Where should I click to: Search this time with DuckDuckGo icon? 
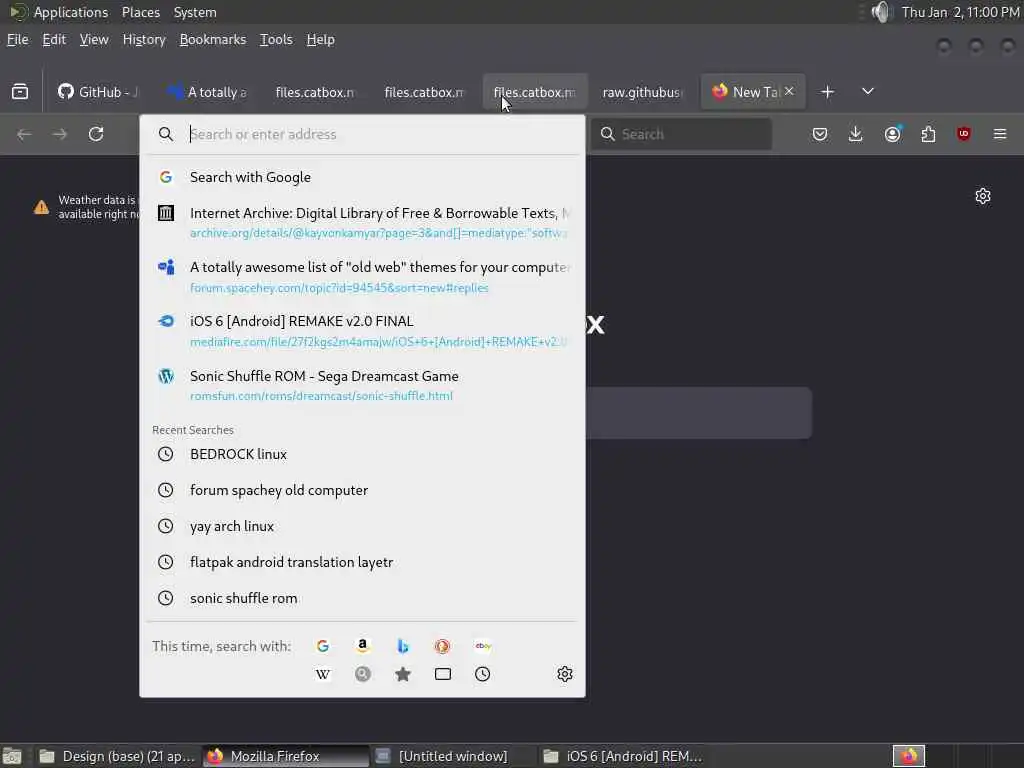click(x=442, y=646)
